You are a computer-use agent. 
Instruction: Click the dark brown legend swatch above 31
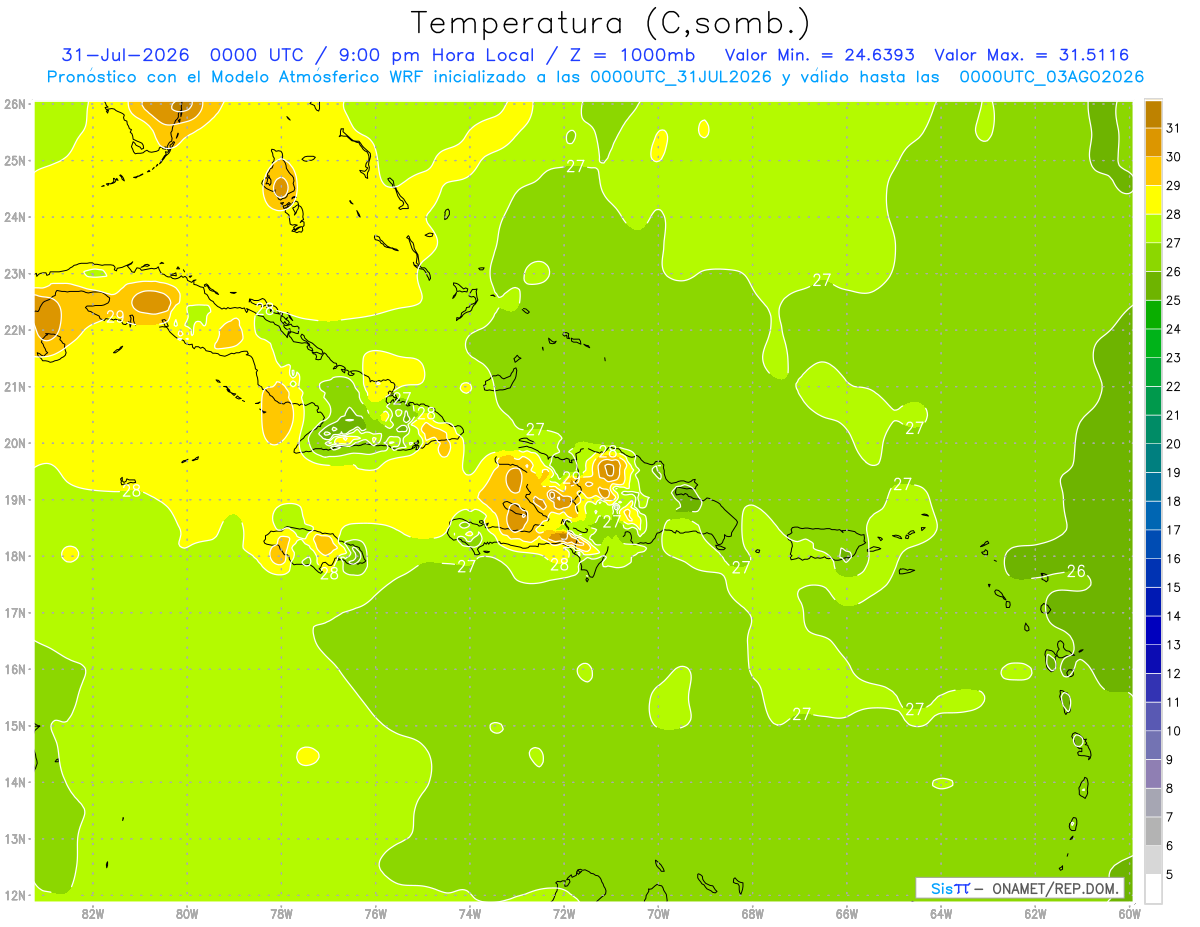[x=1153, y=115]
